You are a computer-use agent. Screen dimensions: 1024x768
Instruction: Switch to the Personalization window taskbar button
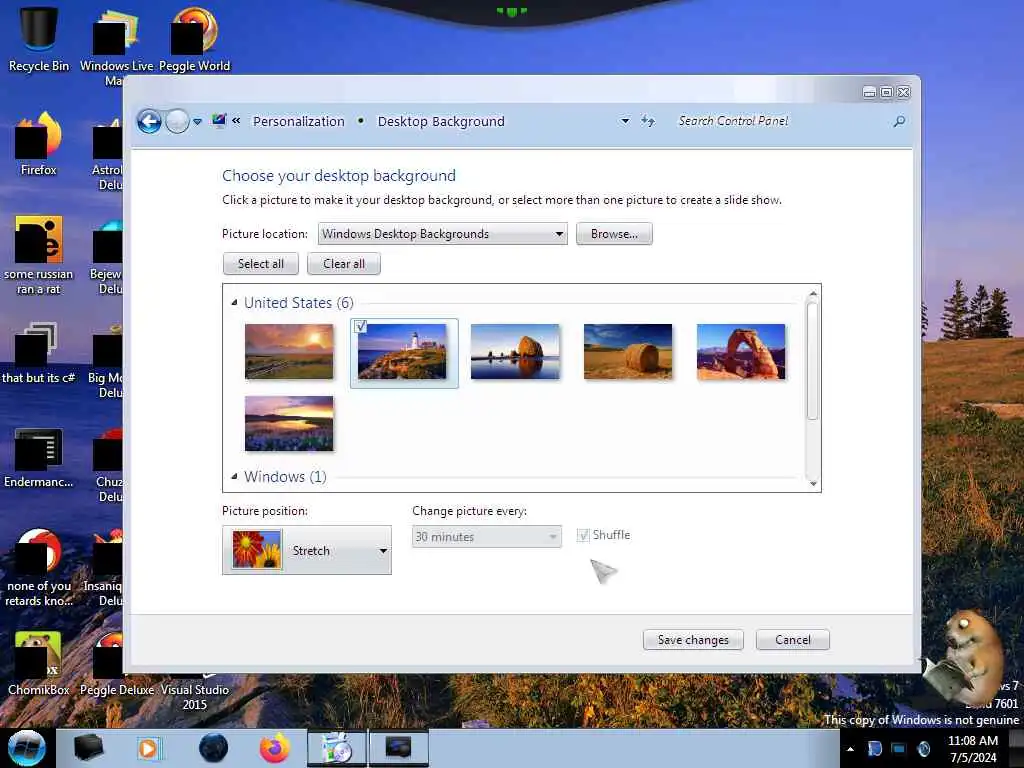(x=399, y=748)
